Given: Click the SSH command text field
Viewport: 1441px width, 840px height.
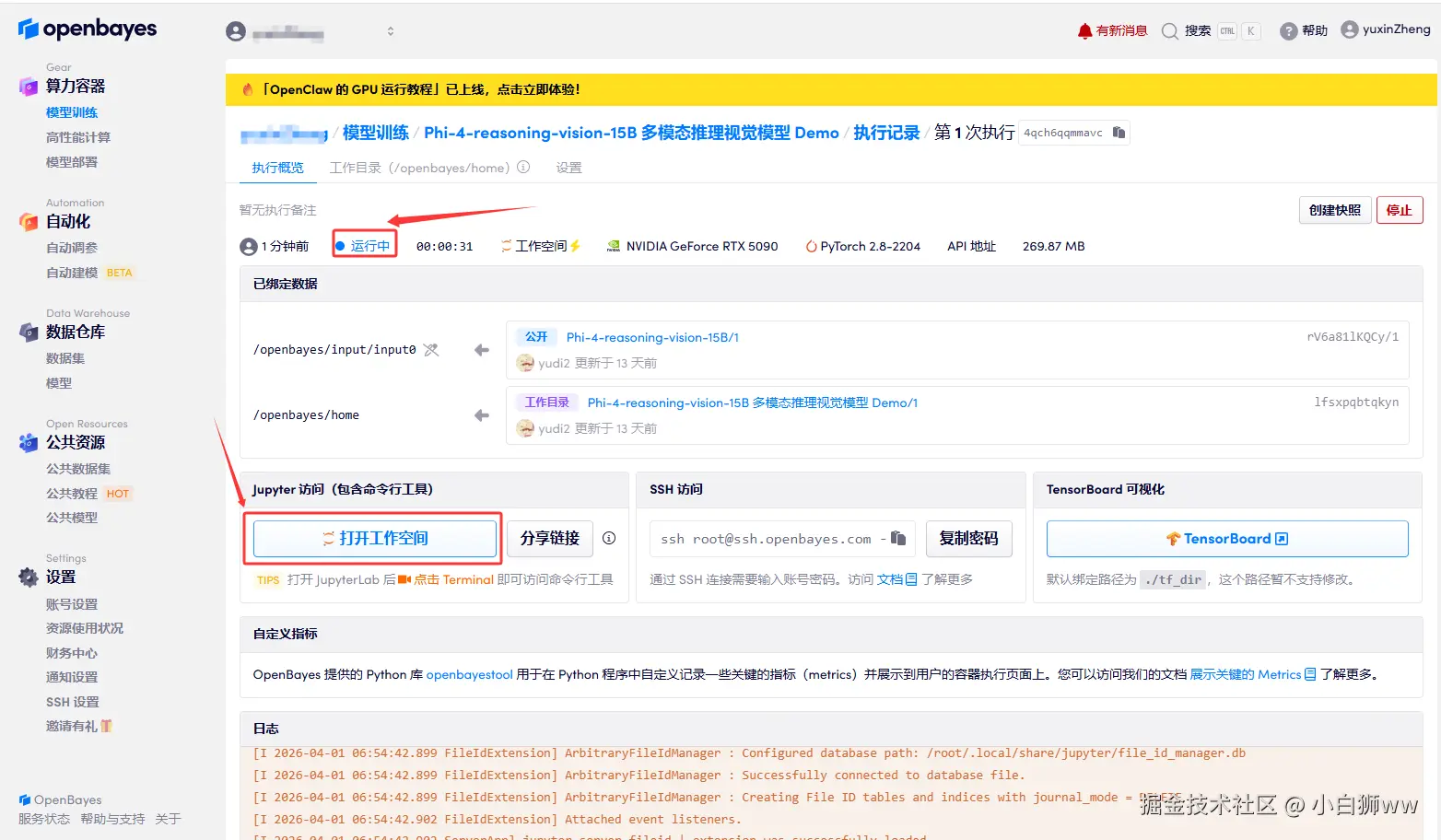Looking at the screenshot, I should click(782, 539).
